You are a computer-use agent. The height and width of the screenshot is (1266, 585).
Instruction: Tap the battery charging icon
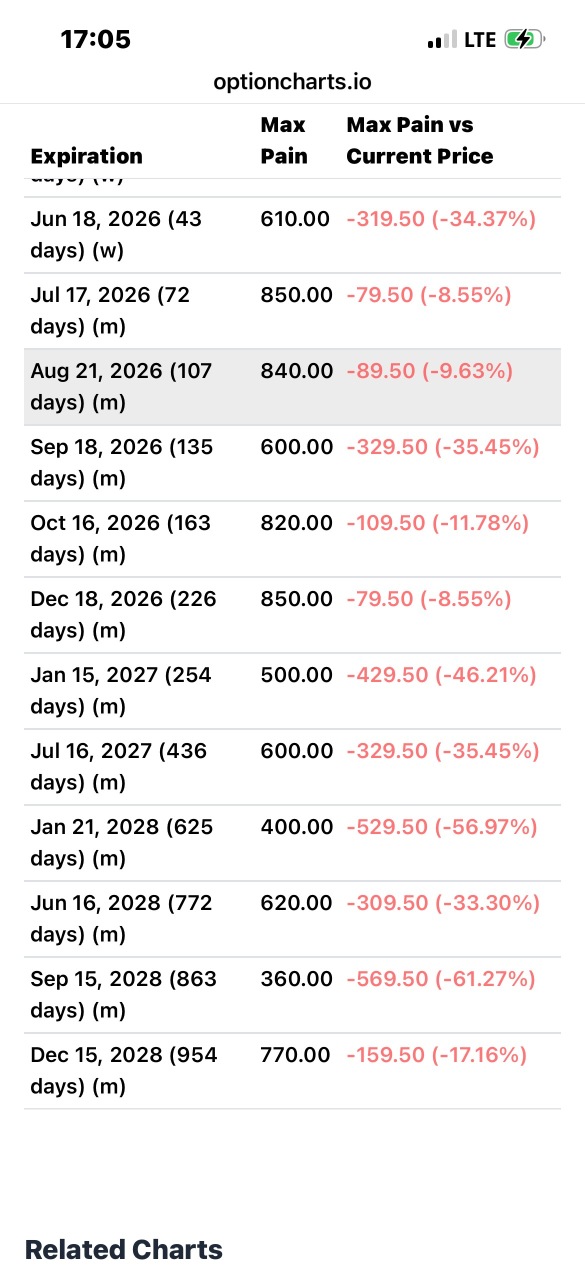click(x=524, y=40)
